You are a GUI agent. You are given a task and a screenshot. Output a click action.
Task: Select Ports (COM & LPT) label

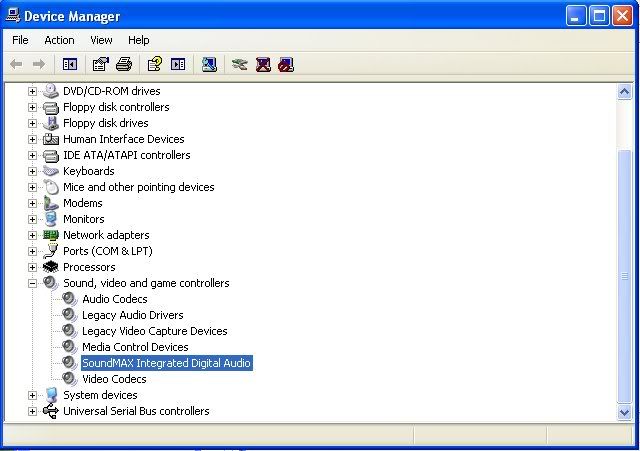tap(108, 251)
